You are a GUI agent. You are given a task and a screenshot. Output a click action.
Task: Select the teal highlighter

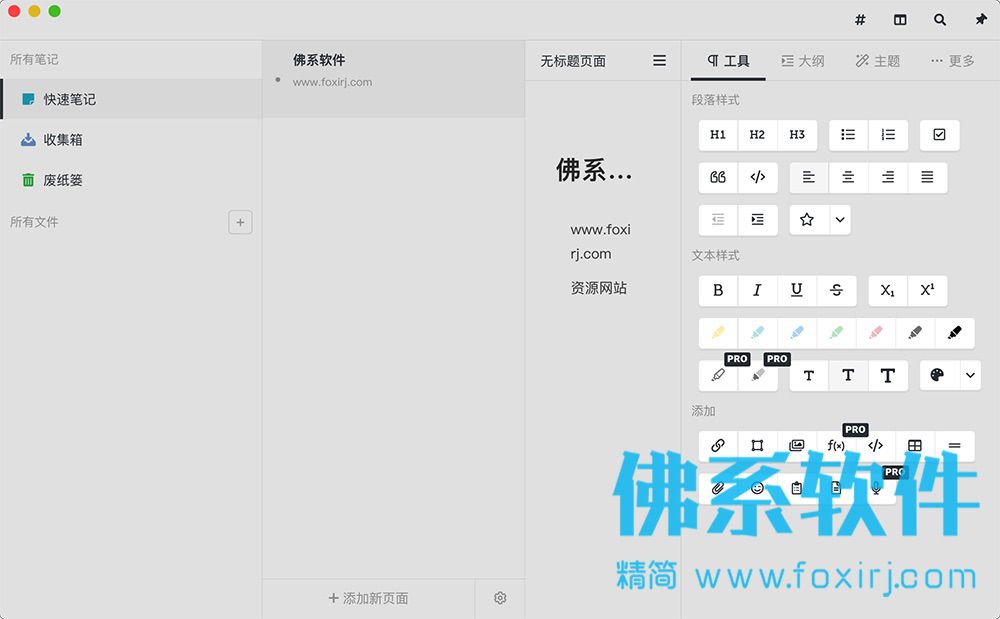click(x=758, y=333)
